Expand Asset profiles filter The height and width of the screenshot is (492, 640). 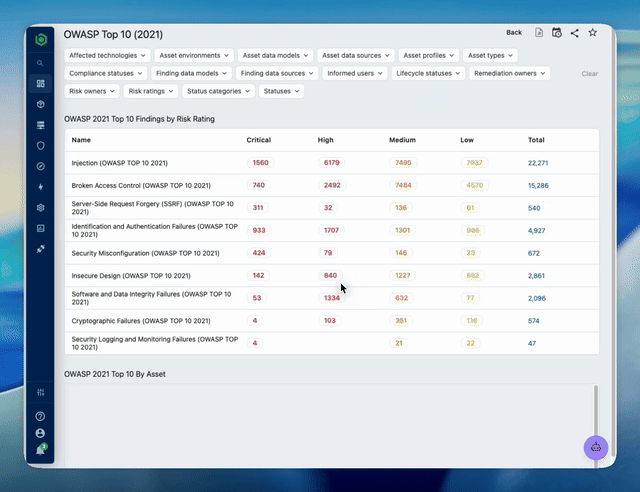point(429,56)
